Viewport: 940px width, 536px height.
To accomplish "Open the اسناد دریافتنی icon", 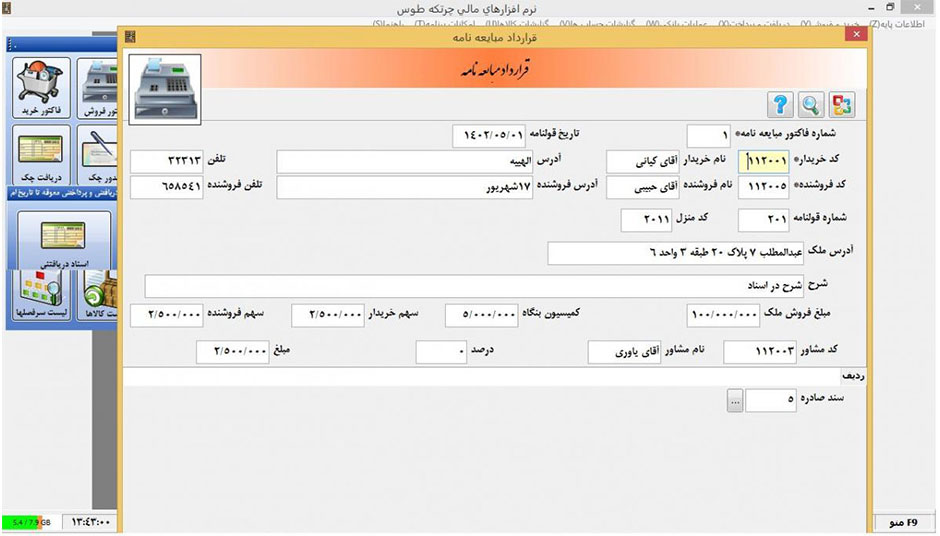I will point(64,240).
